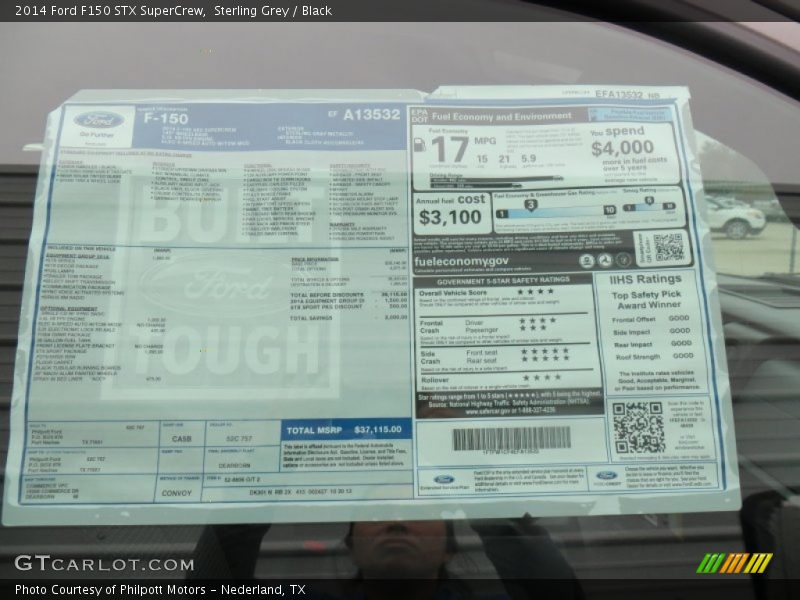Image resolution: width=800 pixels, height=600 pixels.
Task: Click the 'Frontal Offset GOOD' row
Action: [651, 319]
